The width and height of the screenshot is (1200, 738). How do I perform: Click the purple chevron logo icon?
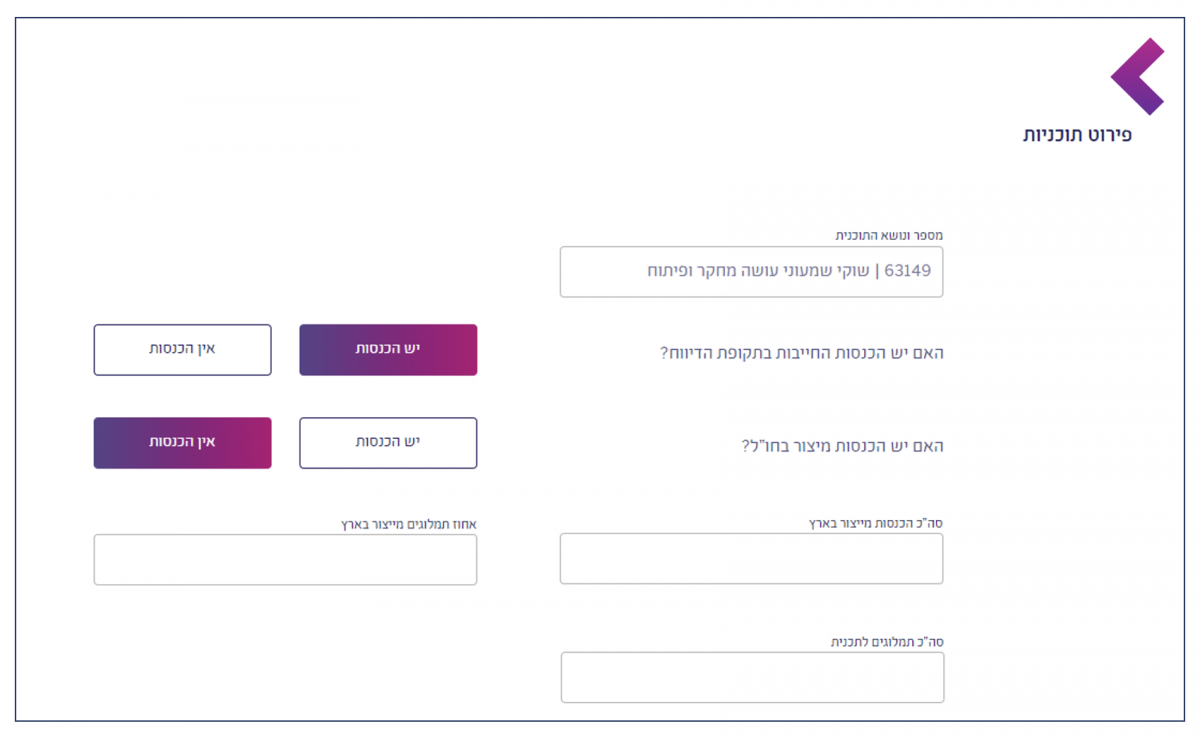click(1138, 76)
